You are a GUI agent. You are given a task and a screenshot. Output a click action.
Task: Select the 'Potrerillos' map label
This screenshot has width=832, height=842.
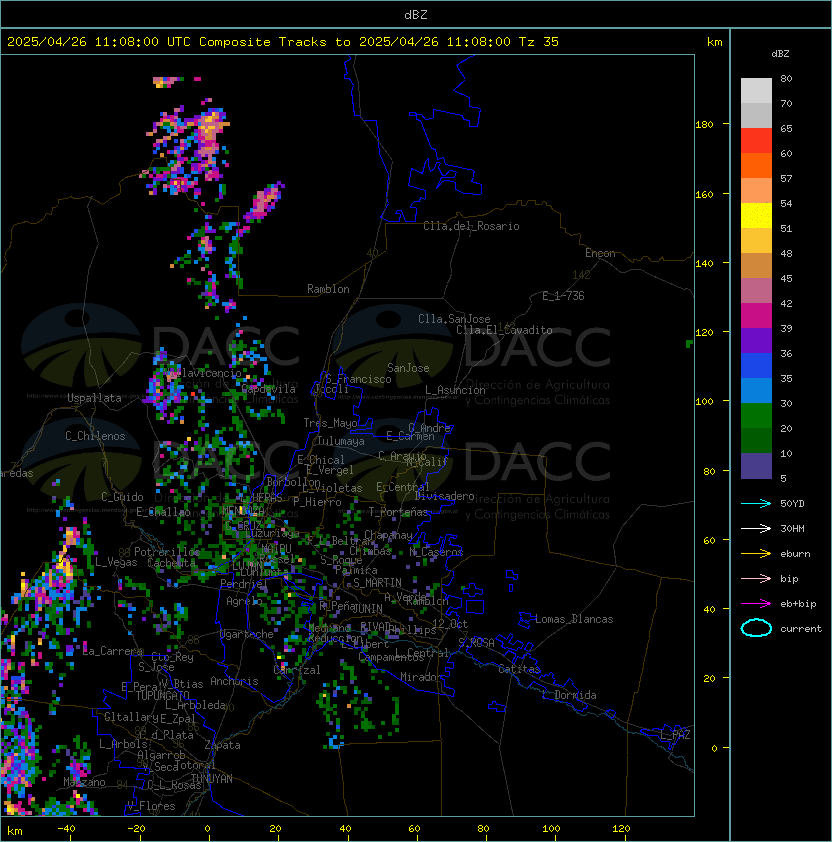click(167, 552)
